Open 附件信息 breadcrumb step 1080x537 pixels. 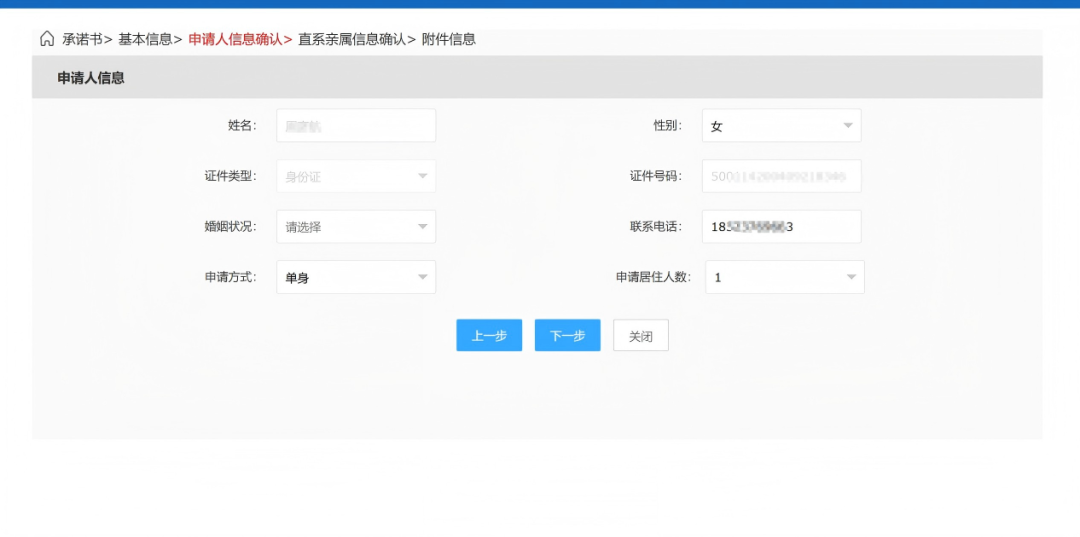[x=448, y=39]
